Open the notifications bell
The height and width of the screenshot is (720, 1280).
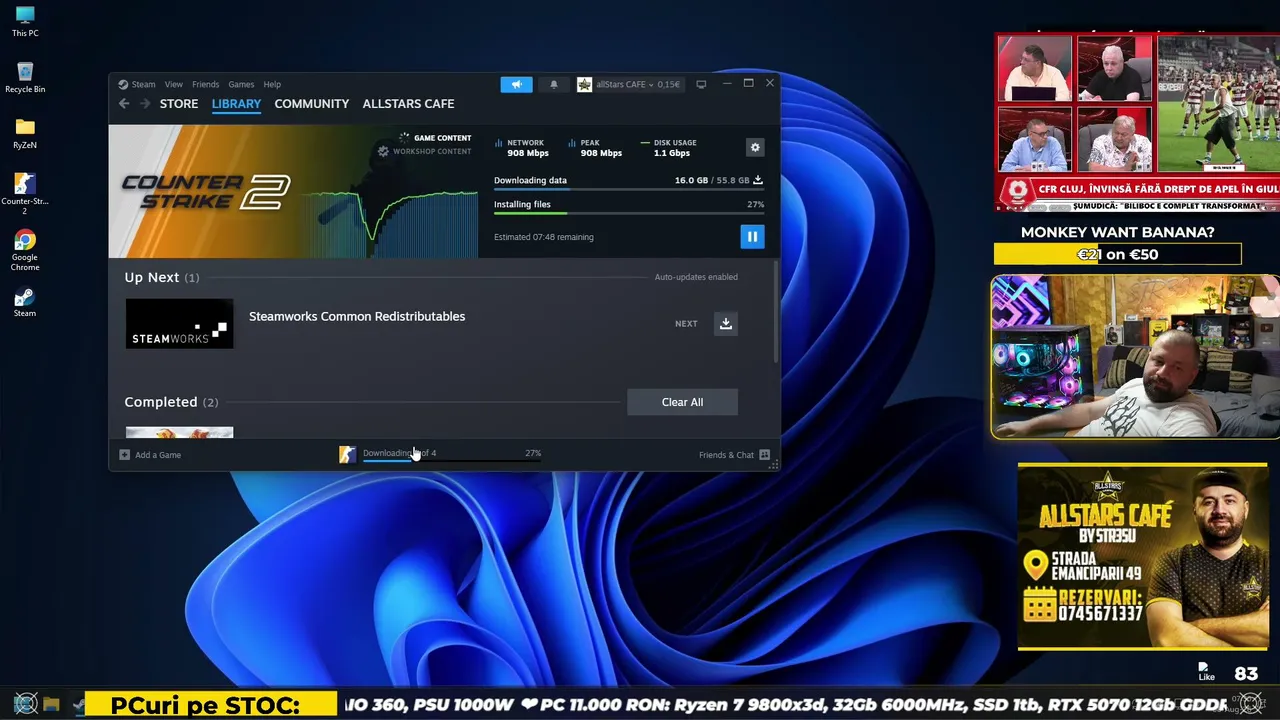(x=554, y=85)
